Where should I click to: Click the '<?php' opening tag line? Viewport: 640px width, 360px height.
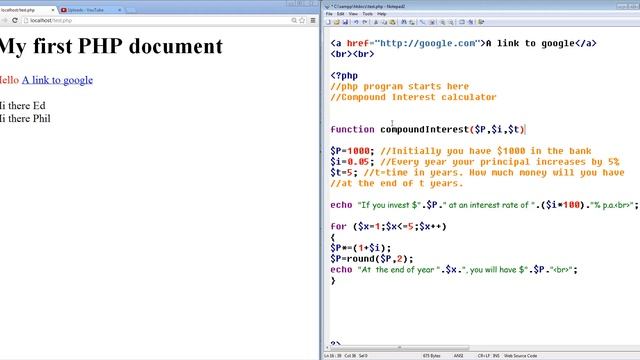[344, 76]
